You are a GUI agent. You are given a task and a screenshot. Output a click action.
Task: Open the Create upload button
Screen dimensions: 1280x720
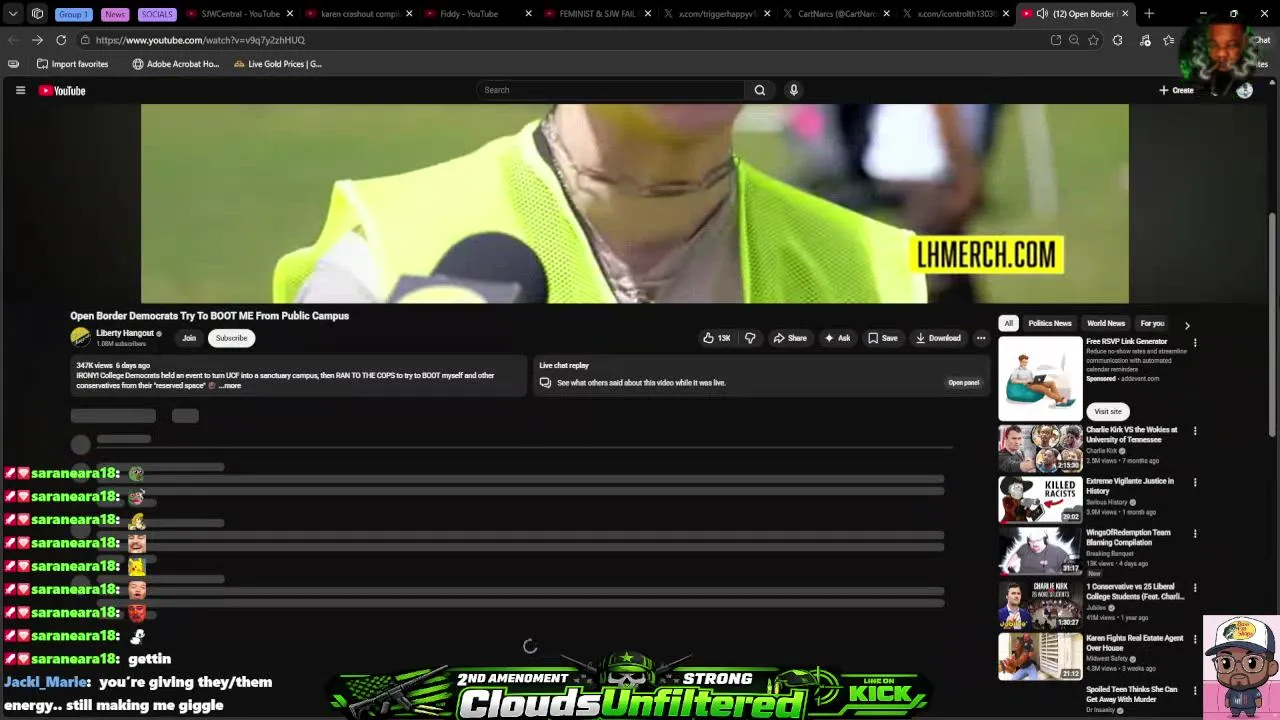[x=1176, y=90]
